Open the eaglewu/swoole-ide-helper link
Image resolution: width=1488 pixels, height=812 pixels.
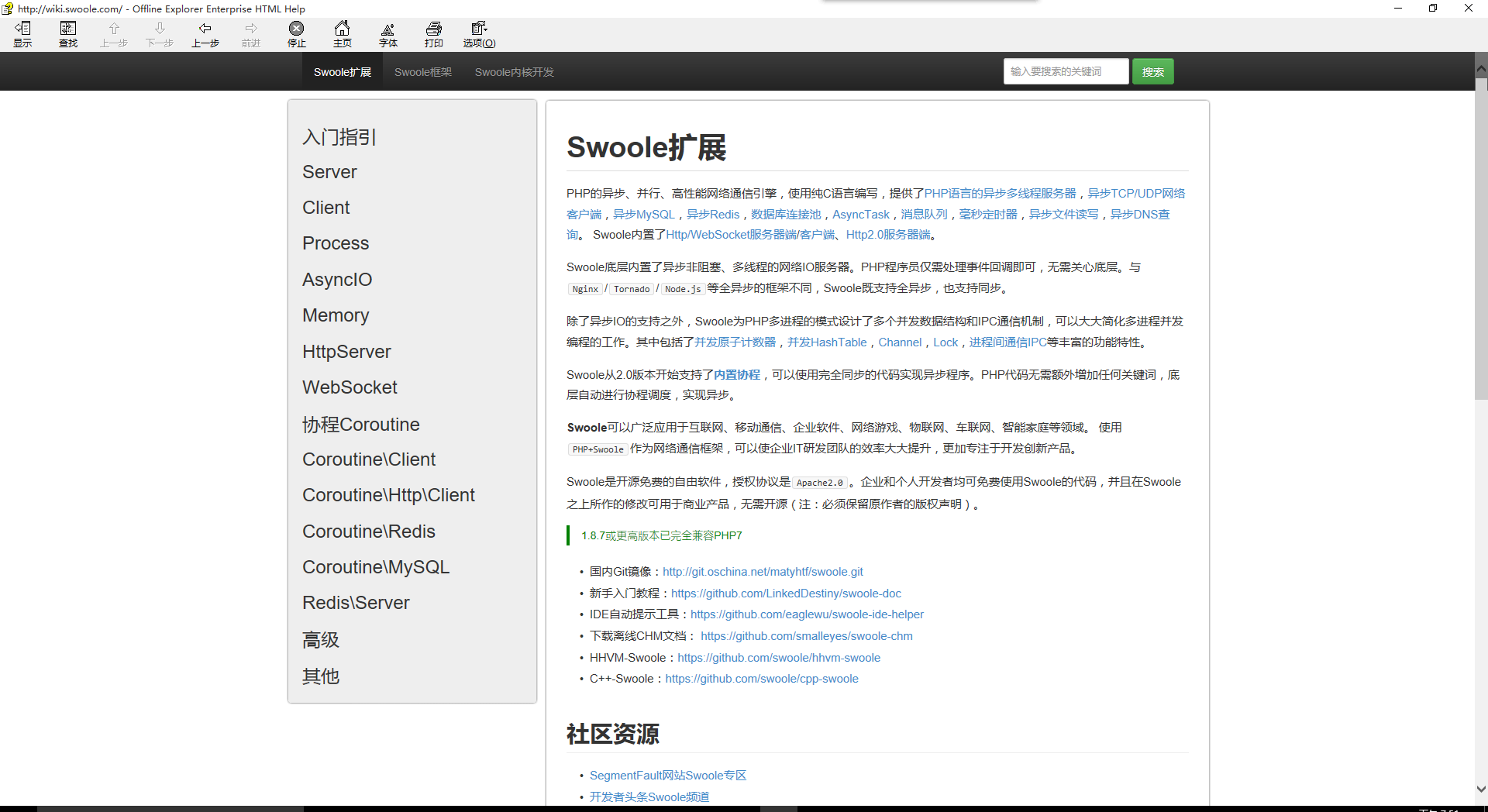(807, 614)
